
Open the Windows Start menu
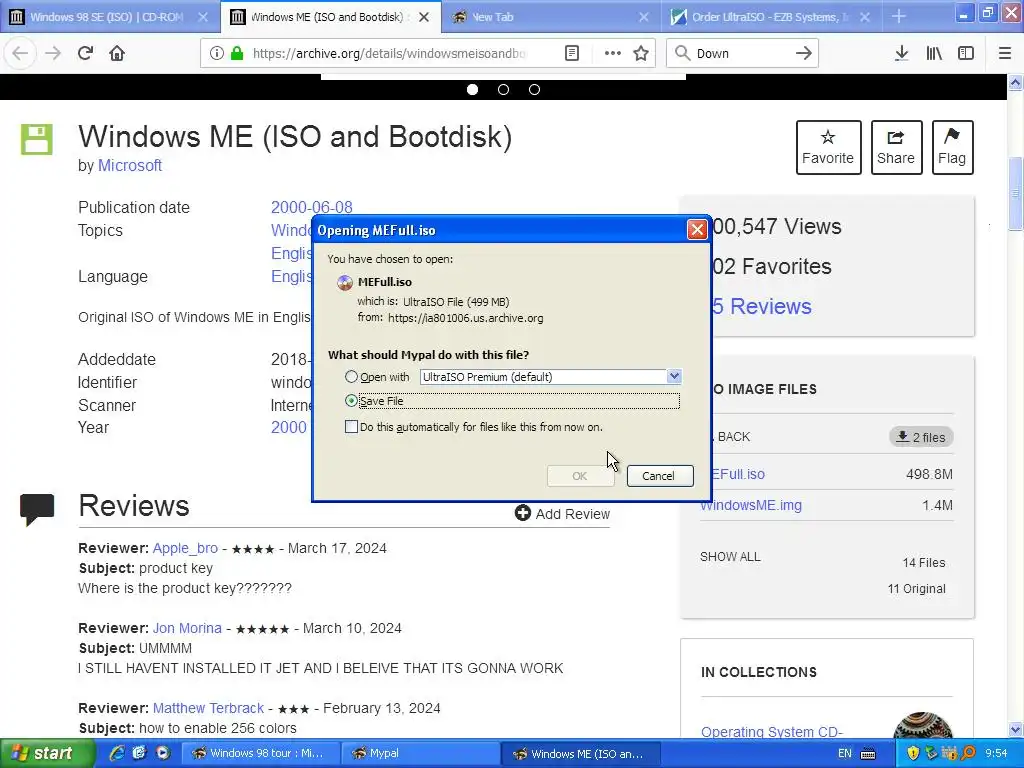47,754
